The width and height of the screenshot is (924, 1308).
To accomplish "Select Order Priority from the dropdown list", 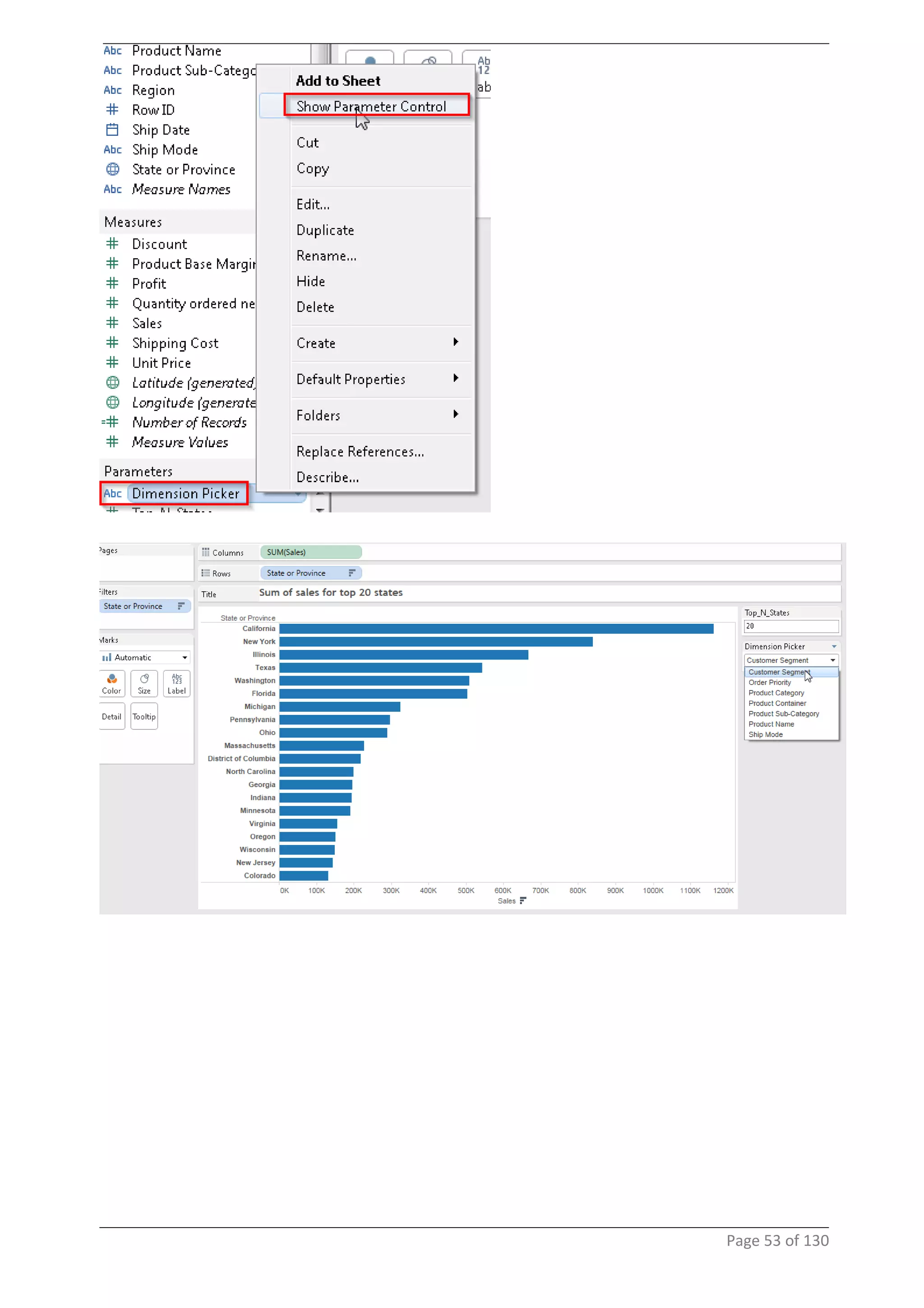I will point(769,682).
